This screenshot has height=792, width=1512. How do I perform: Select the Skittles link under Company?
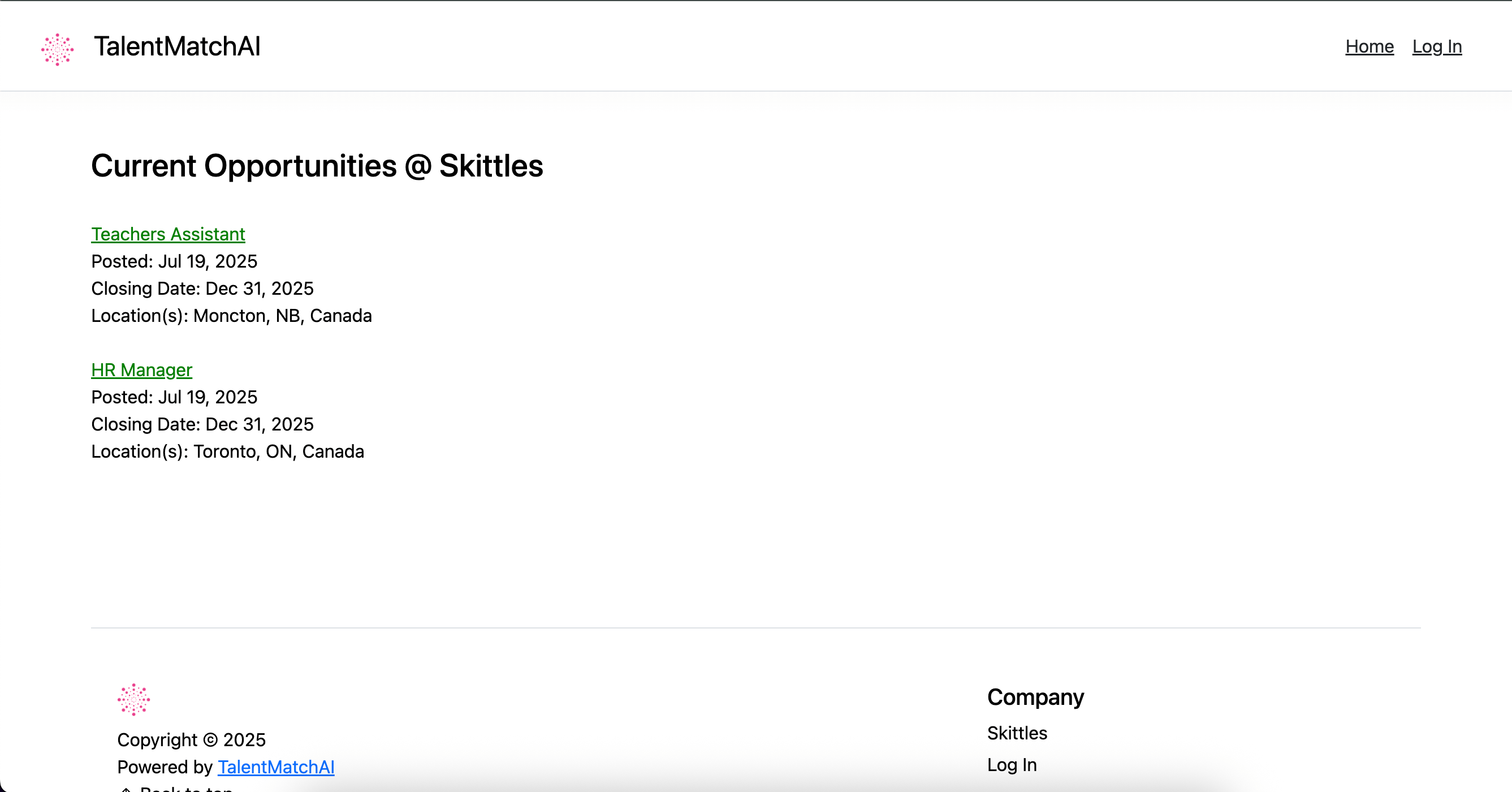pos(1017,733)
